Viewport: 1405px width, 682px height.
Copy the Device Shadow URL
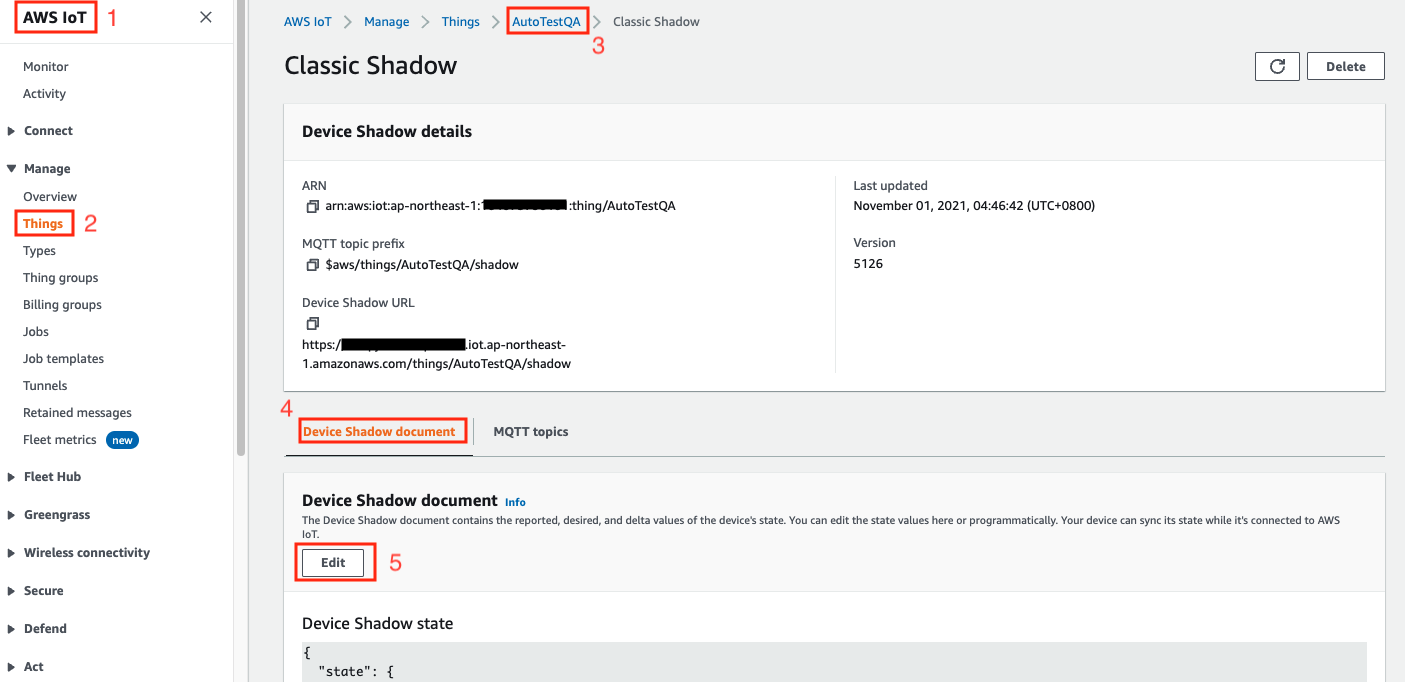point(312,324)
